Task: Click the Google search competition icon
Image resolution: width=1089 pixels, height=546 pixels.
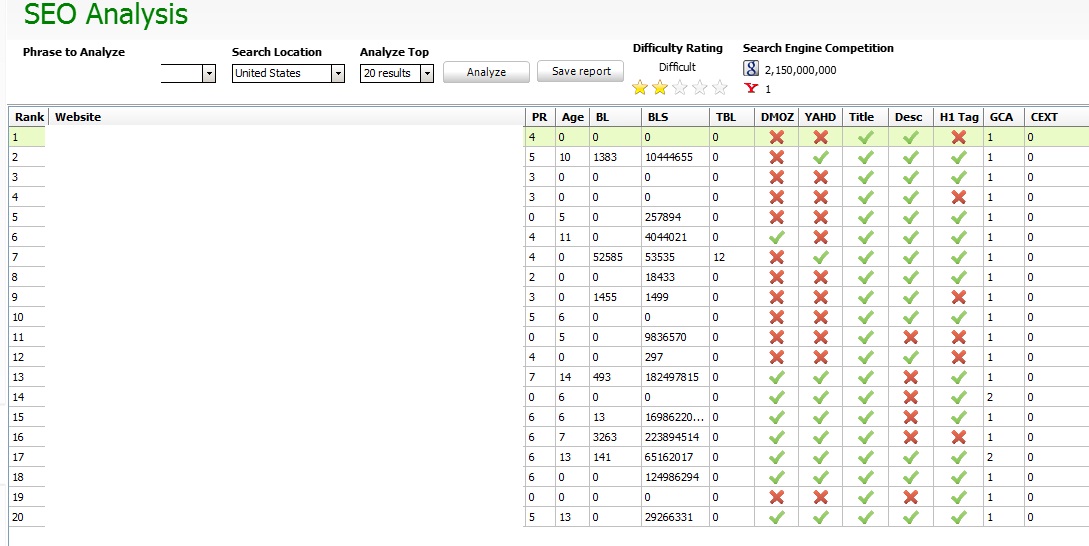Action: [751, 68]
